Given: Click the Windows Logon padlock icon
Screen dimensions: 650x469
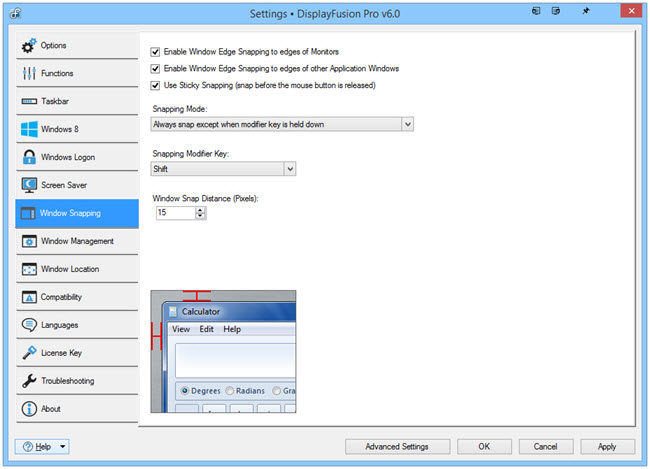Looking at the screenshot, I should pyautogui.click(x=29, y=157).
